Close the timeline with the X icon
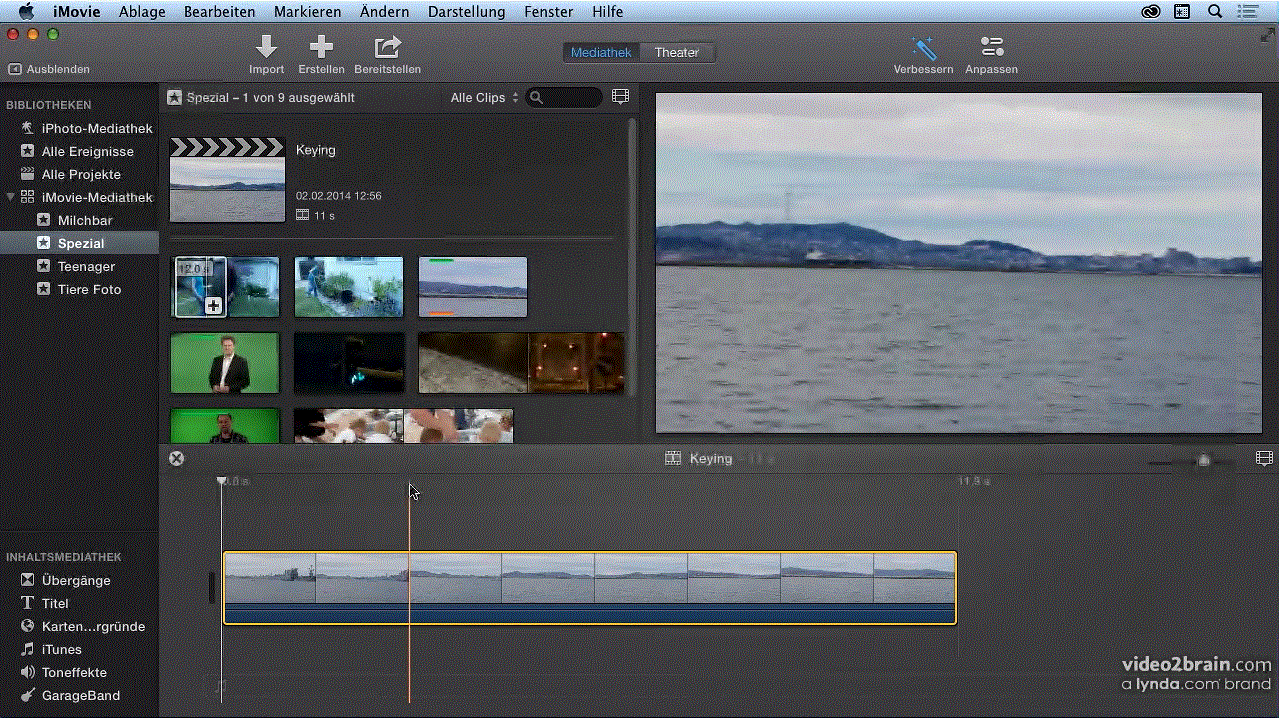Viewport: 1279px width, 718px height. pyautogui.click(x=177, y=458)
